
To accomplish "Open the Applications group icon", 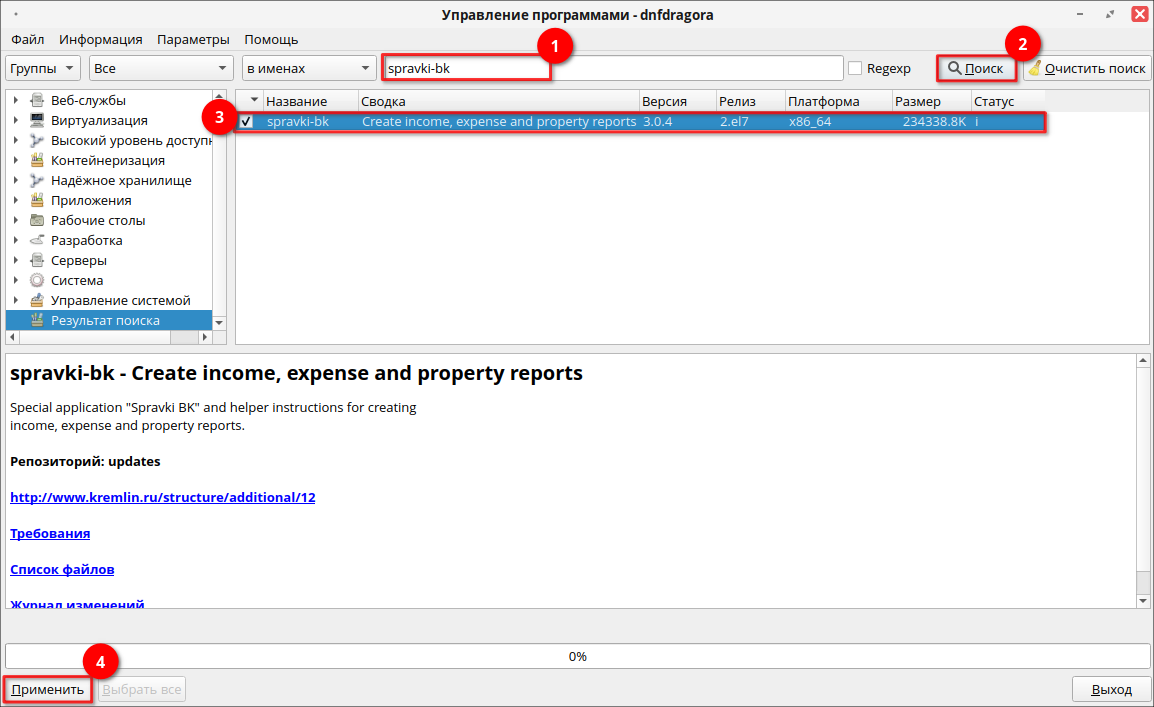I will (37, 200).
